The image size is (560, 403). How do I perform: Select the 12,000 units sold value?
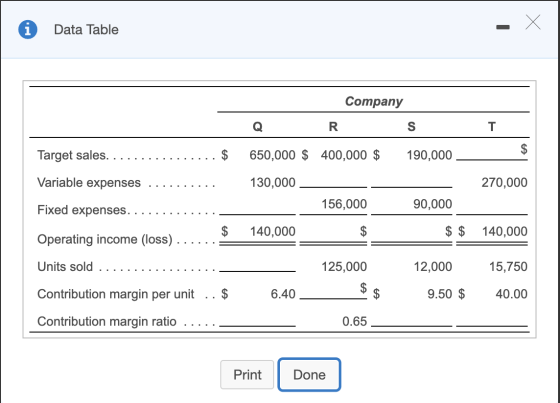(x=433, y=267)
